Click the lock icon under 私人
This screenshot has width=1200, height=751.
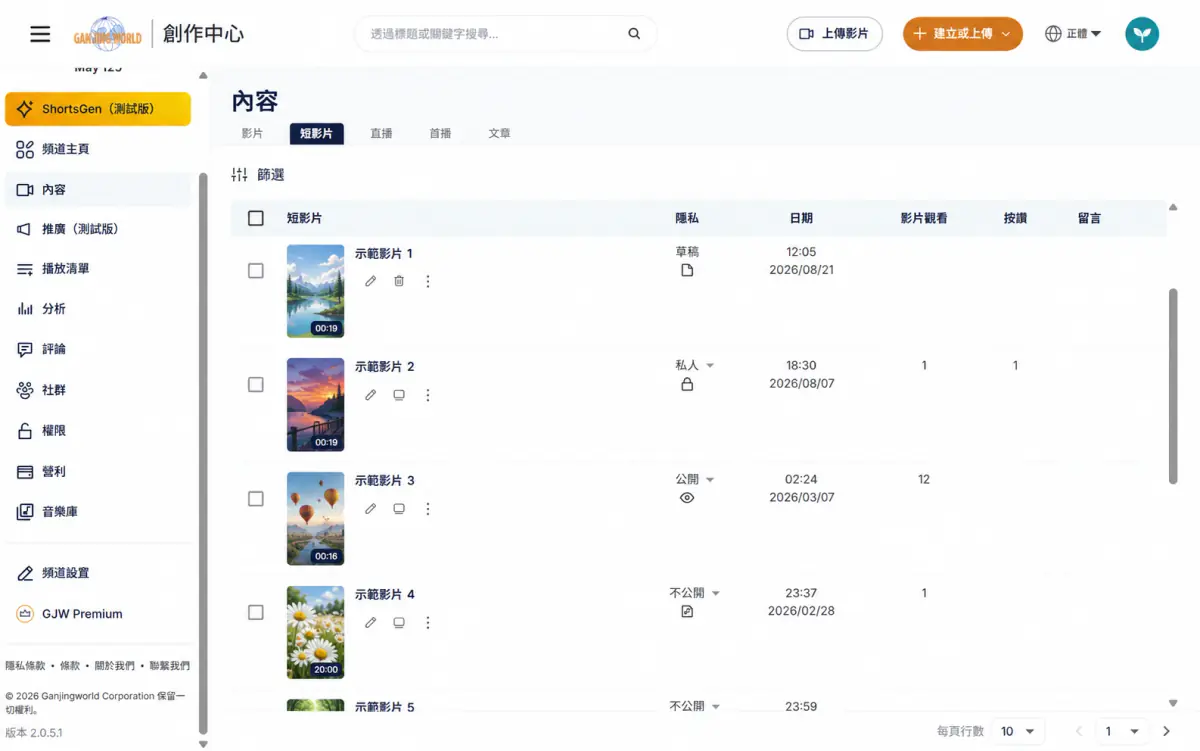[687, 384]
